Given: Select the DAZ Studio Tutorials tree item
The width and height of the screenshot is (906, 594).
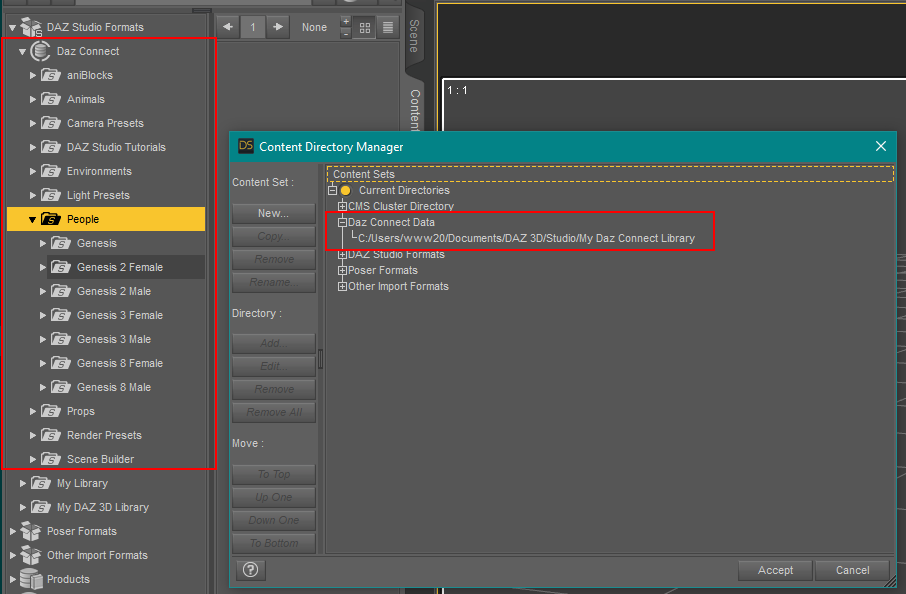Looking at the screenshot, I should click(x=116, y=147).
